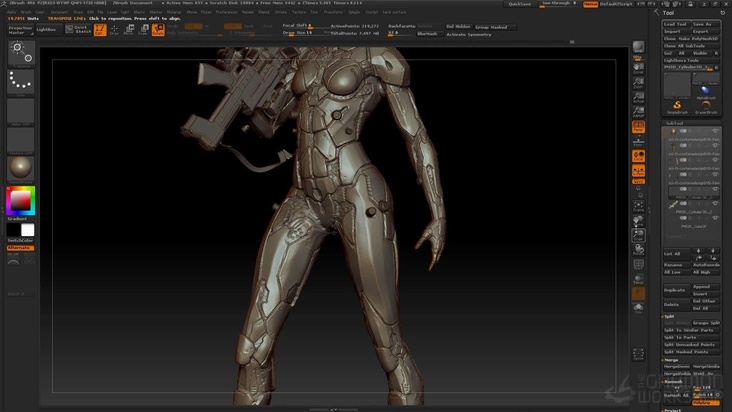Open the Alpha selector slot

21,112
